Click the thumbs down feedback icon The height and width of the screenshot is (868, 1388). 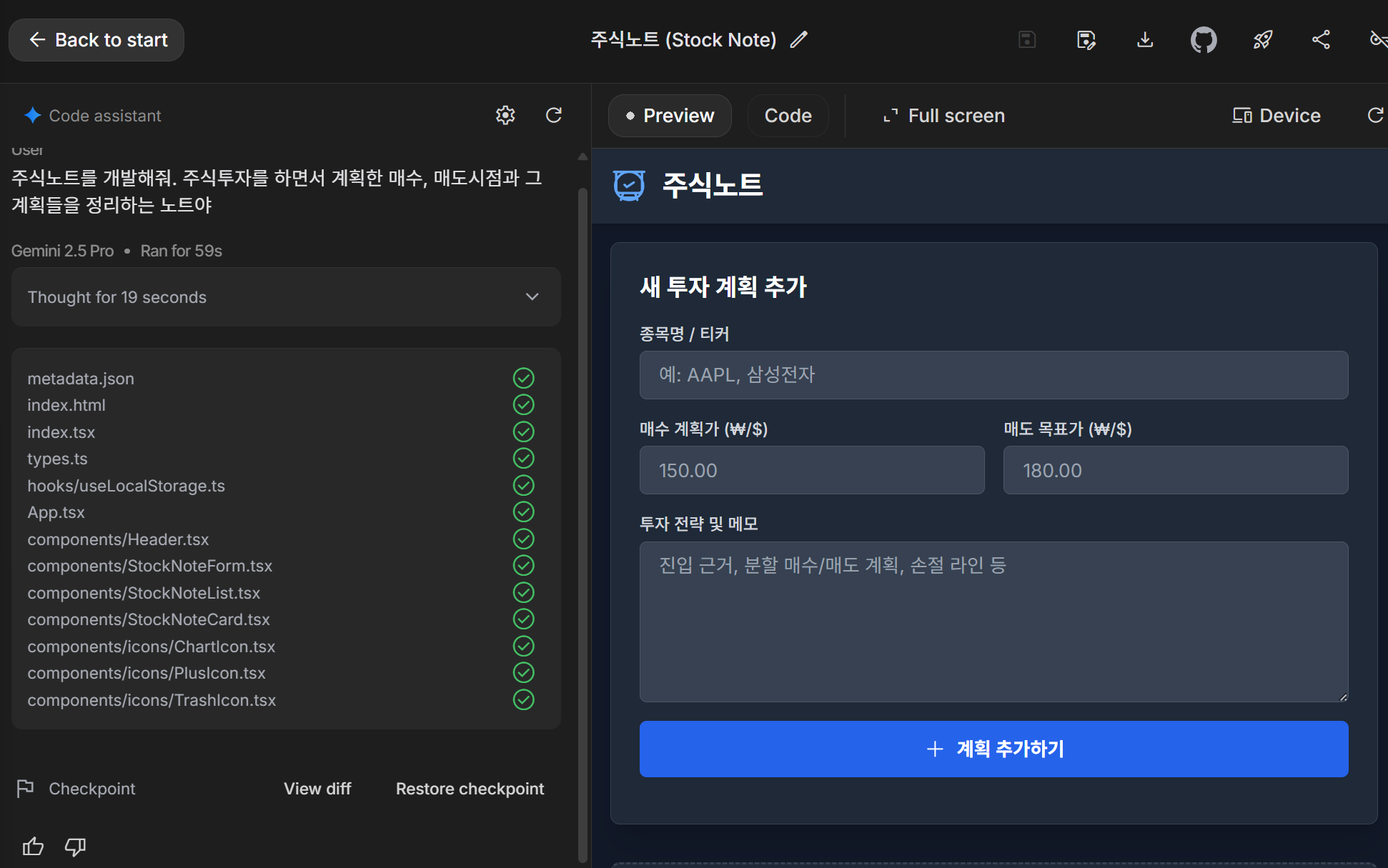tap(75, 847)
